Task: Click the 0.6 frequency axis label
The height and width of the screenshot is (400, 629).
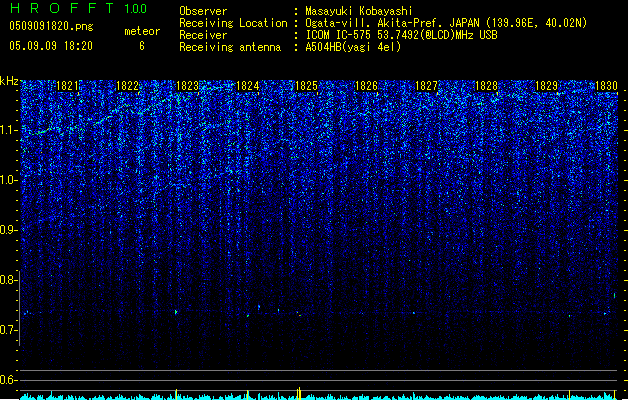Action: (x=8, y=380)
